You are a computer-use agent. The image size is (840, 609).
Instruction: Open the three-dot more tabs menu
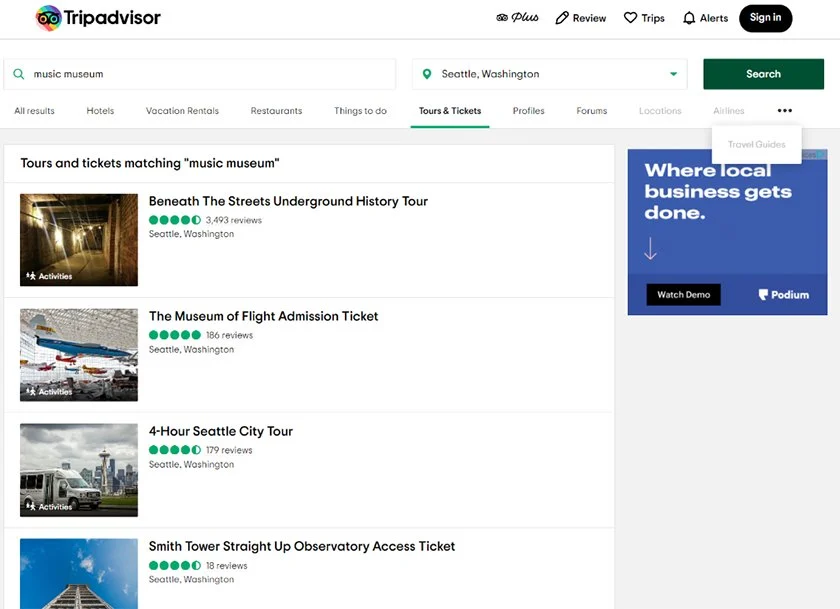[x=784, y=110]
